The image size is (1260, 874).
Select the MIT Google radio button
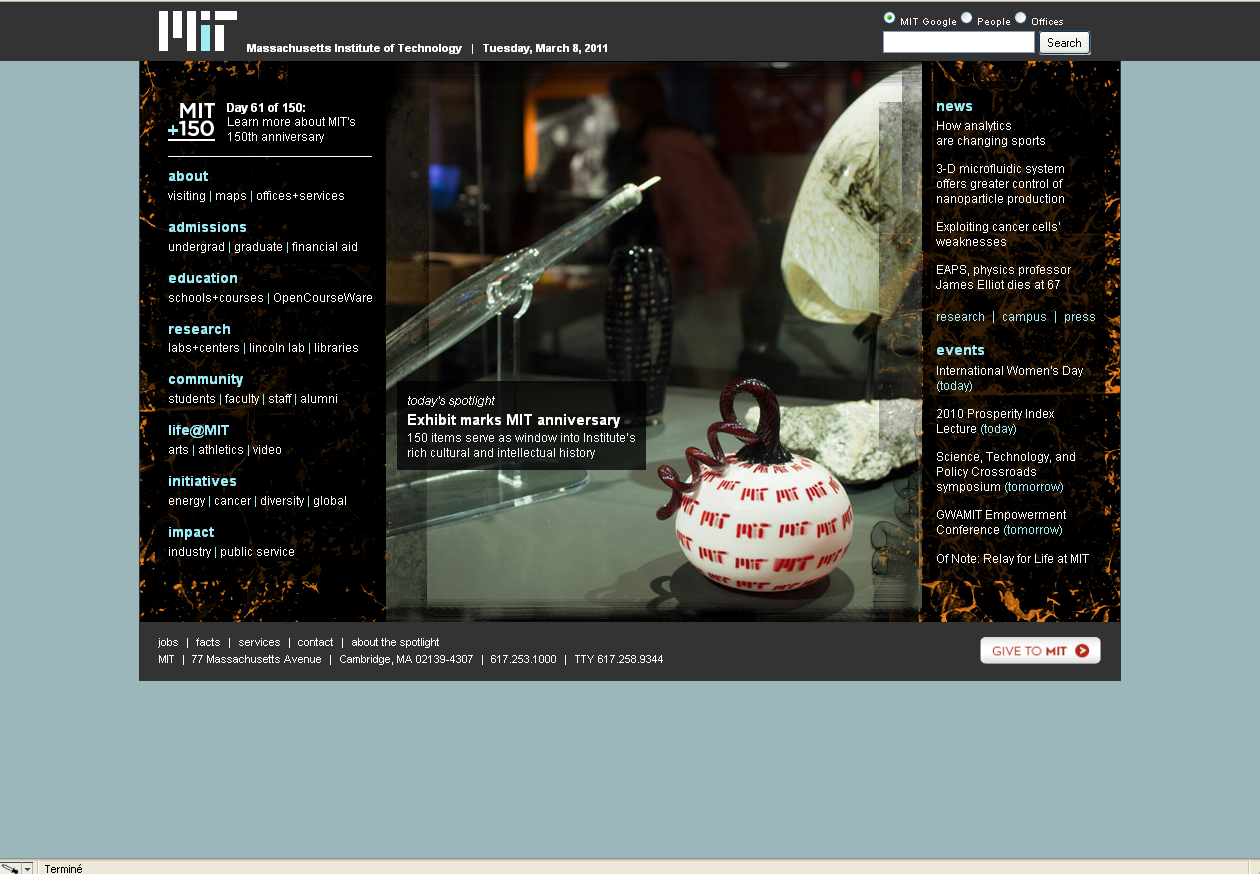pos(889,18)
